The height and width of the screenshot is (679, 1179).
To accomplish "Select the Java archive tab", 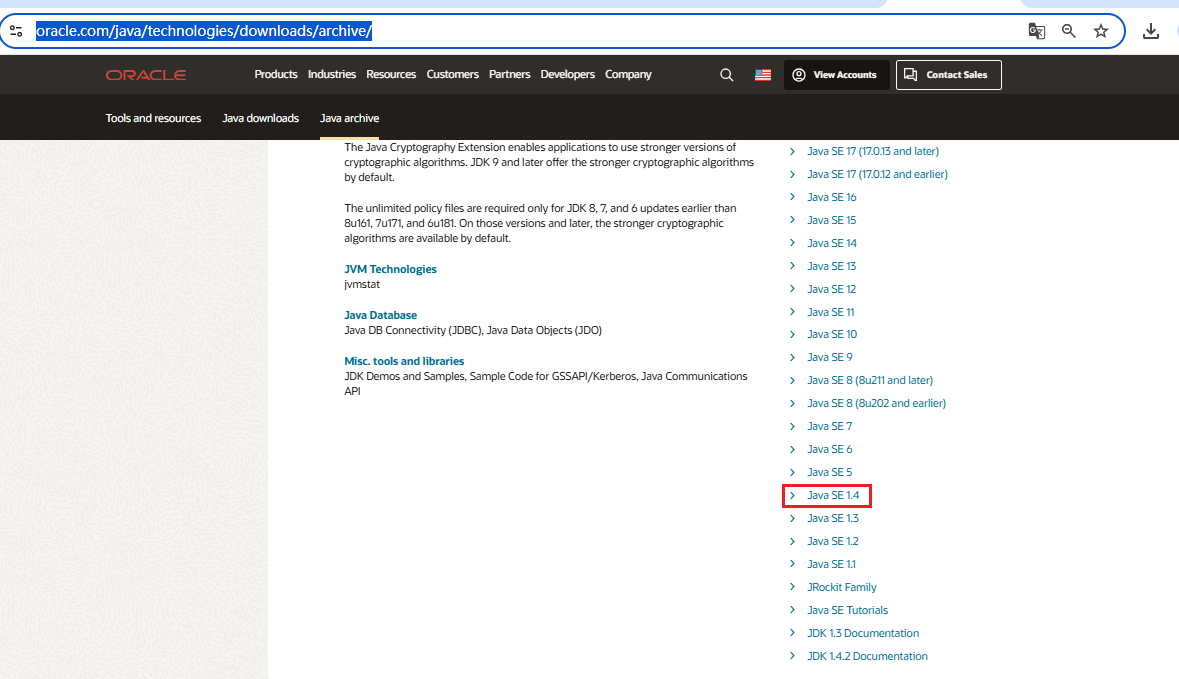I will pyautogui.click(x=350, y=118).
